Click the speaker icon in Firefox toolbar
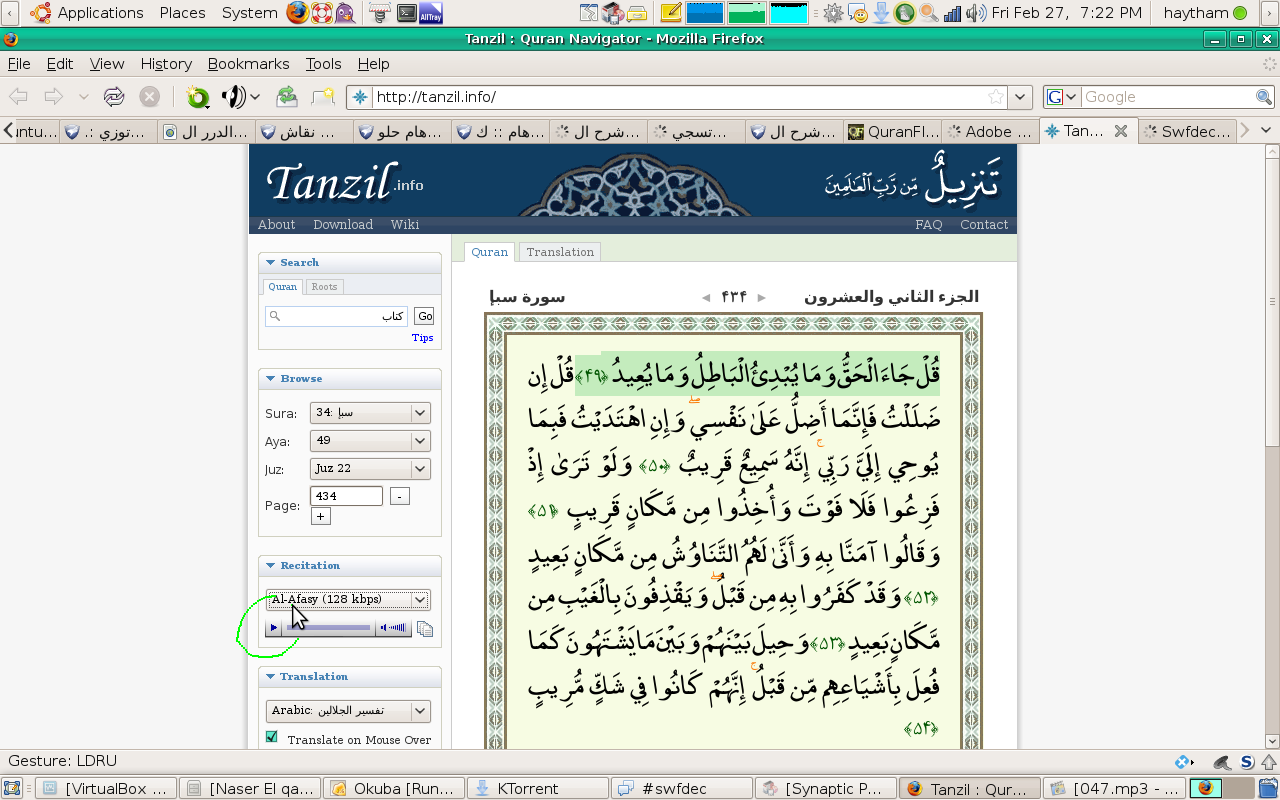The image size is (1280, 800). click(x=233, y=97)
